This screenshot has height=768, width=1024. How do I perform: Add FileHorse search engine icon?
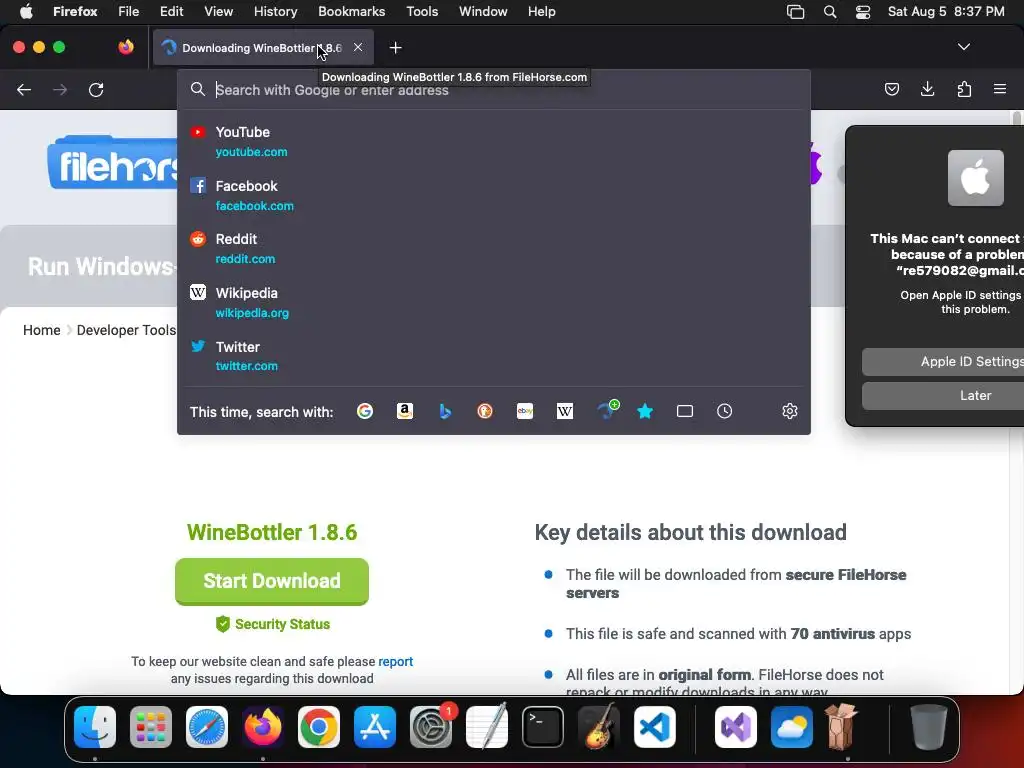[x=608, y=410]
